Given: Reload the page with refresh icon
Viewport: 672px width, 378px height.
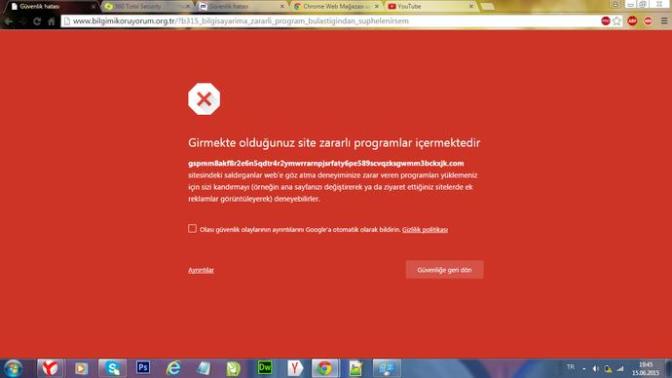Looking at the screenshot, I should (37, 21).
